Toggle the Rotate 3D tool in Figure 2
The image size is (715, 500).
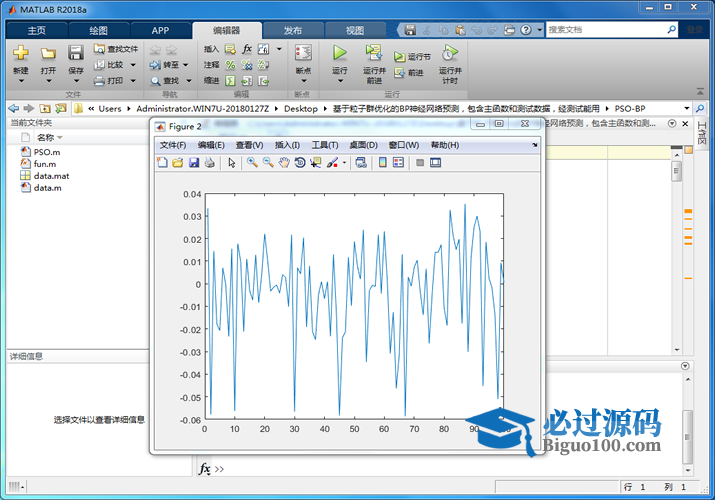click(300, 163)
